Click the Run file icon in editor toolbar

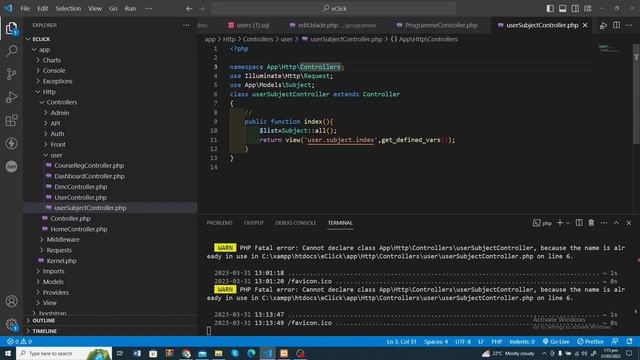pyautogui.click(x=603, y=25)
